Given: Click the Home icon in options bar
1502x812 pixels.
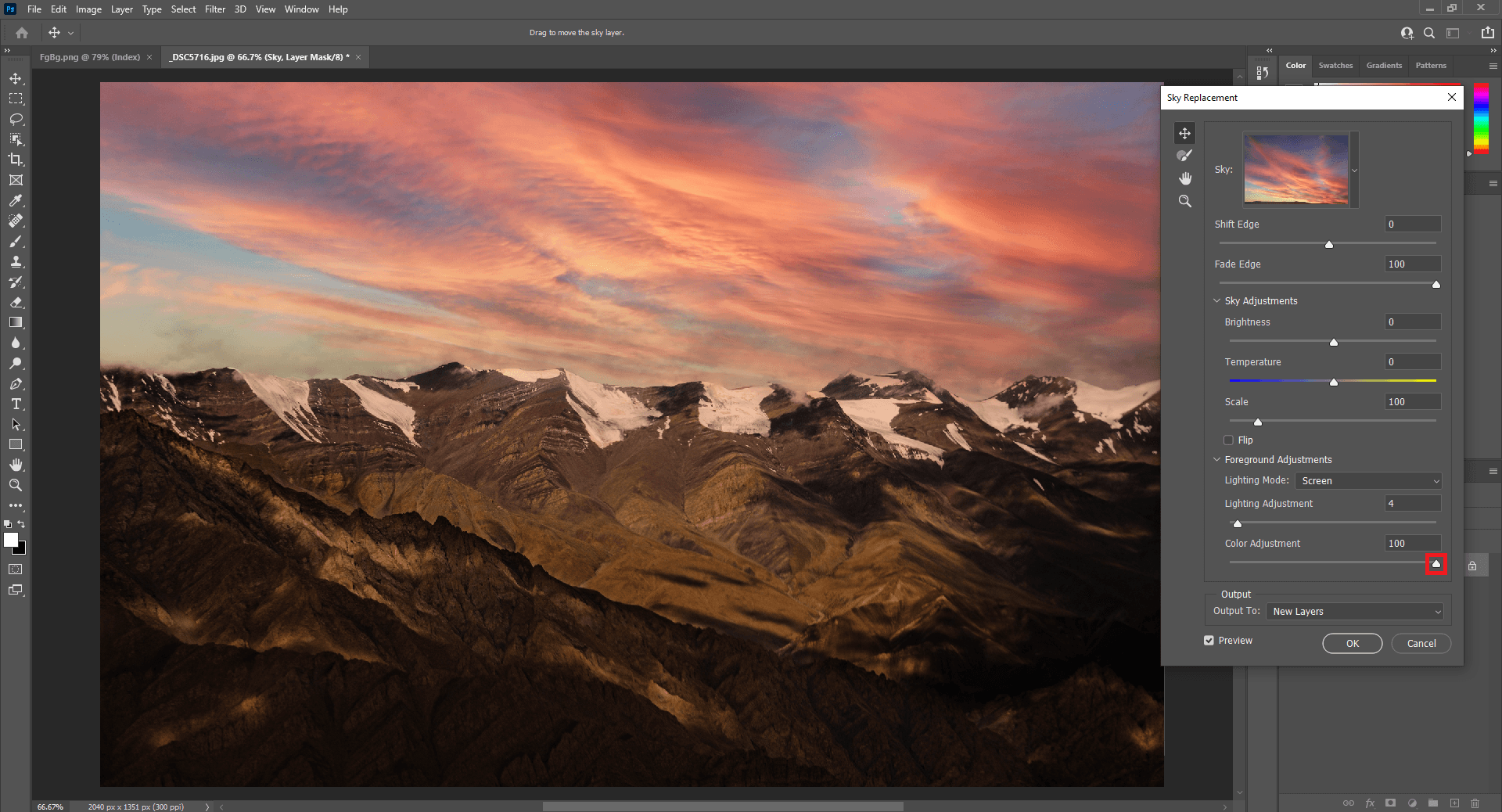Looking at the screenshot, I should point(22,33).
